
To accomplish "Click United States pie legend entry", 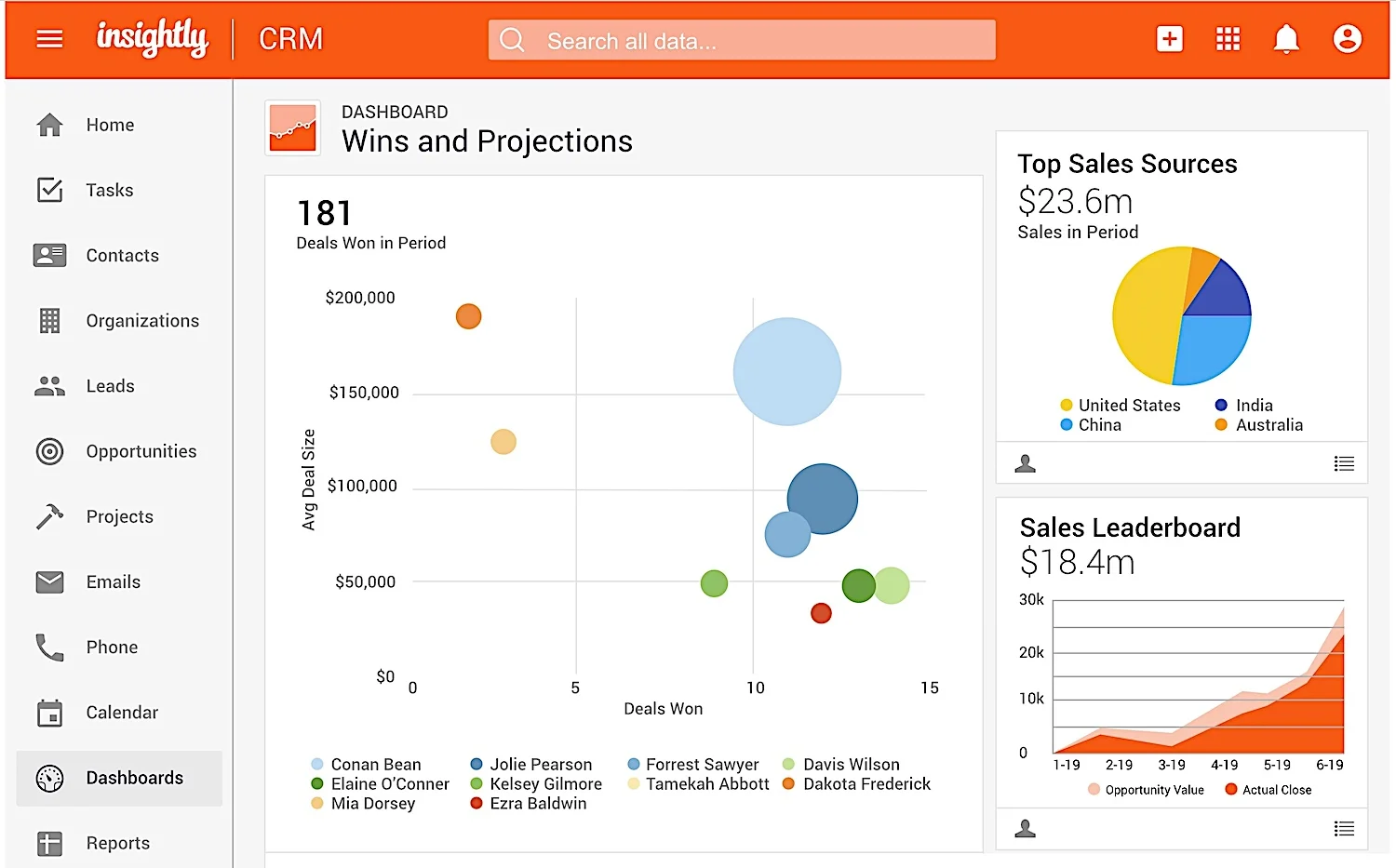I will click(x=1121, y=405).
